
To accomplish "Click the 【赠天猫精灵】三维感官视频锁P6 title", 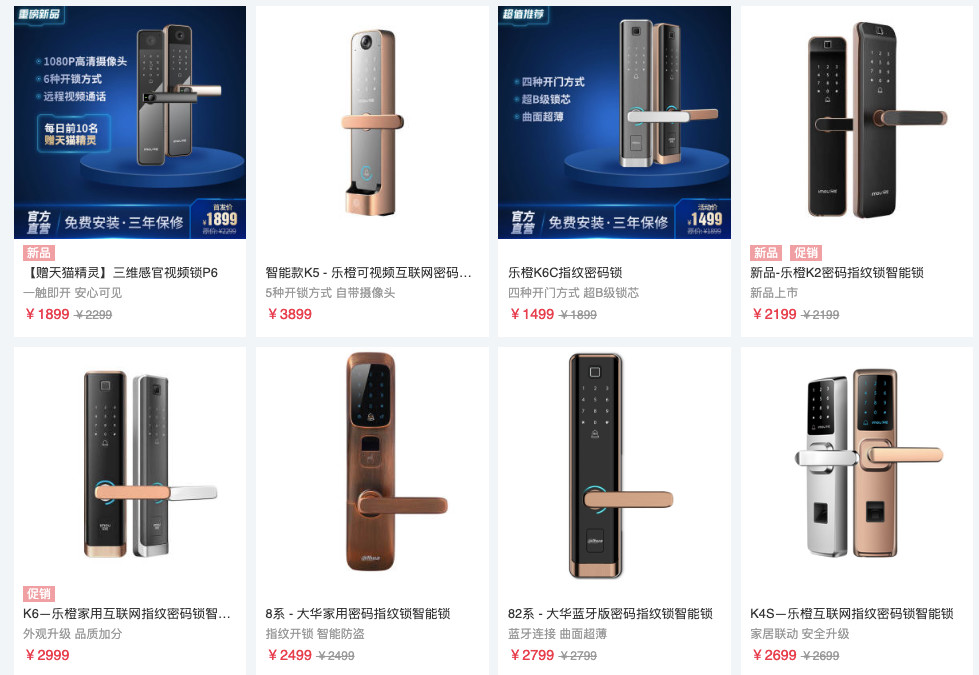I will click(121, 273).
